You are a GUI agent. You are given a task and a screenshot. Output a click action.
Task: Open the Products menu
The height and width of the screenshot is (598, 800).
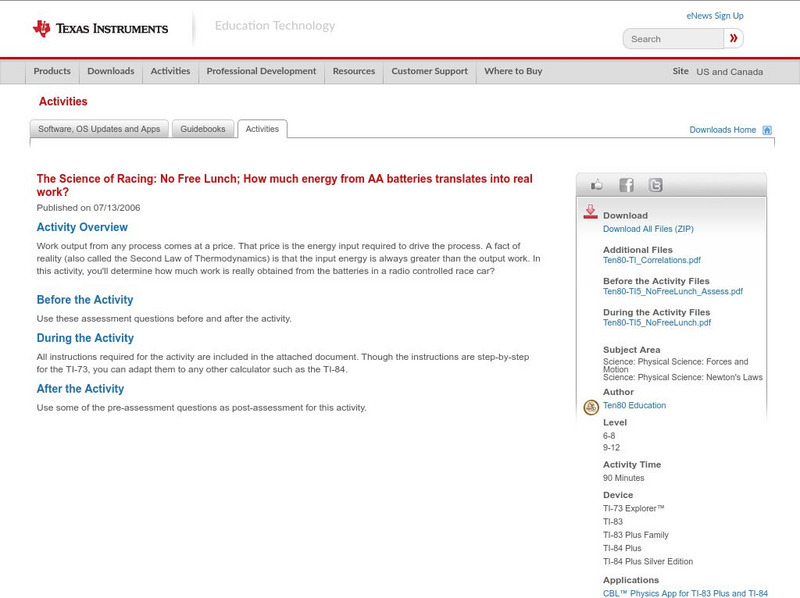pos(52,71)
